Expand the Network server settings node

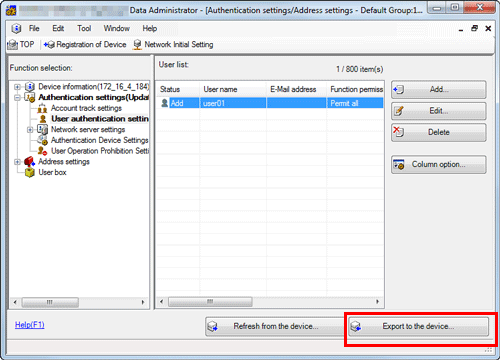click(x=30, y=130)
